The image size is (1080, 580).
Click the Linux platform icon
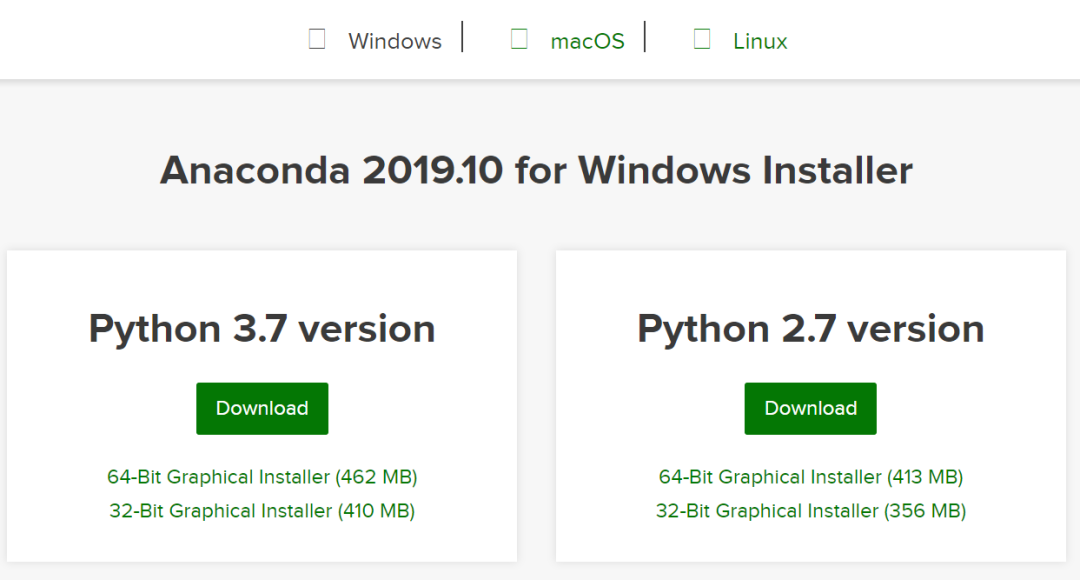(702, 40)
